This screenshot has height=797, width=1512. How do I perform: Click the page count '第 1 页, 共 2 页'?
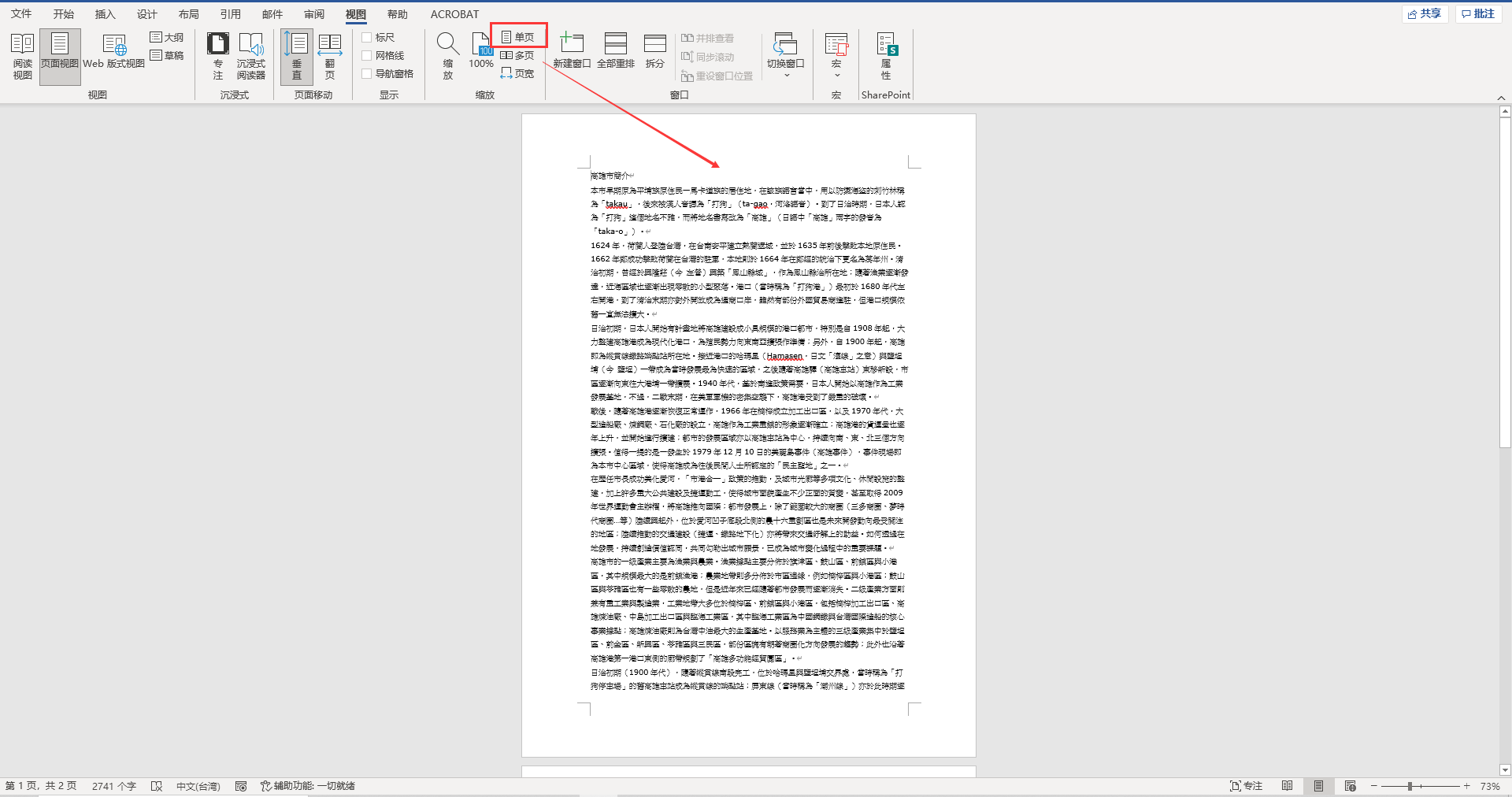(41, 786)
